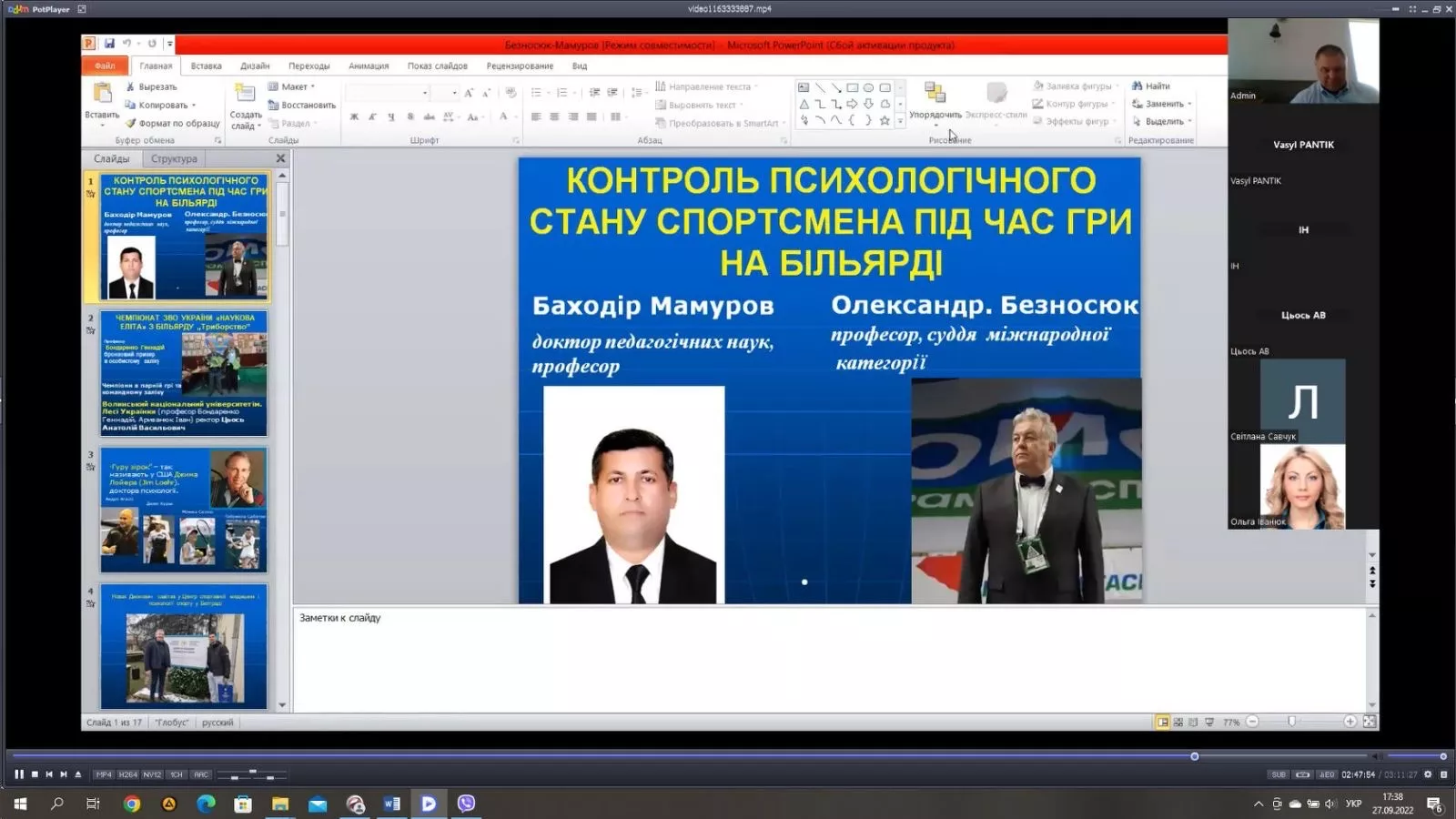
Task: Open the Slide Show view icon in status bar
Action: pyautogui.click(x=1209, y=721)
